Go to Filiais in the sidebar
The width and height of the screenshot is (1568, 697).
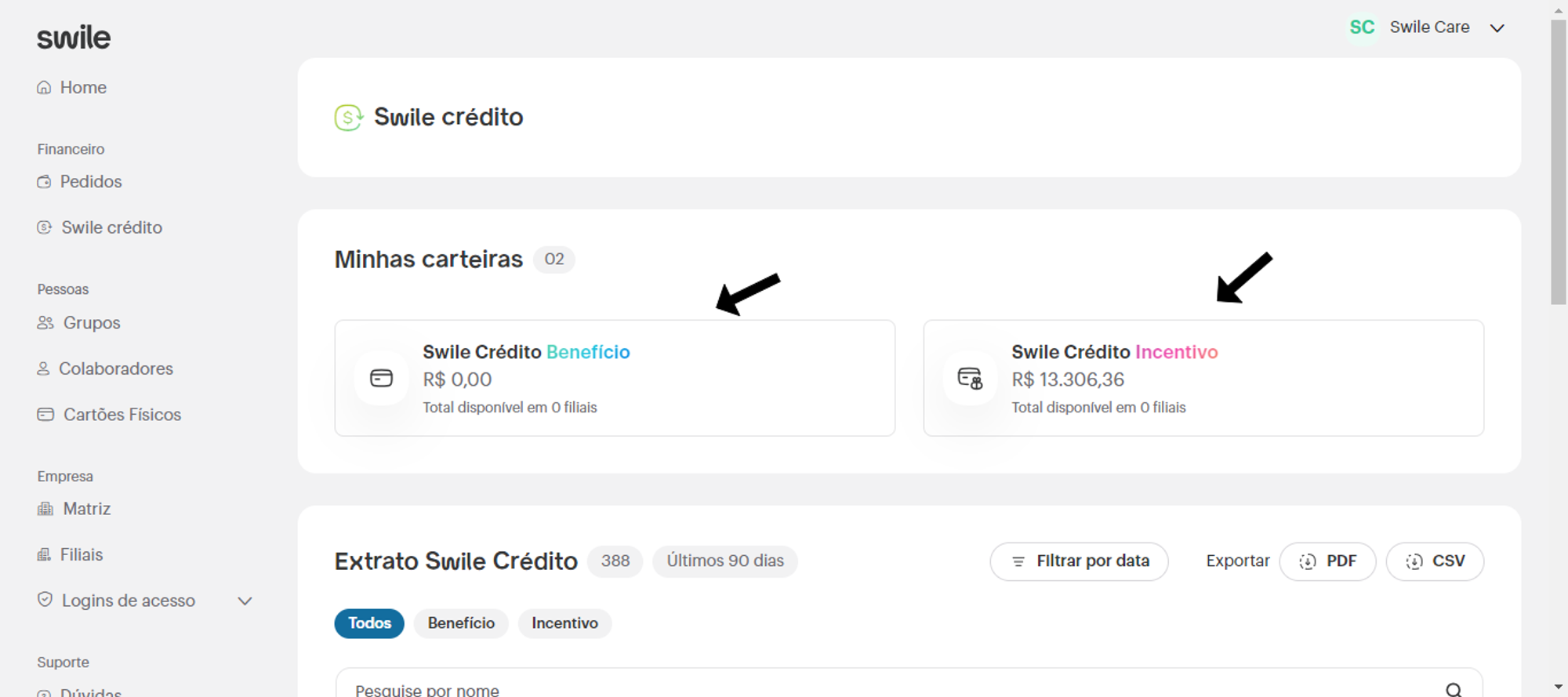tap(81, 555)
